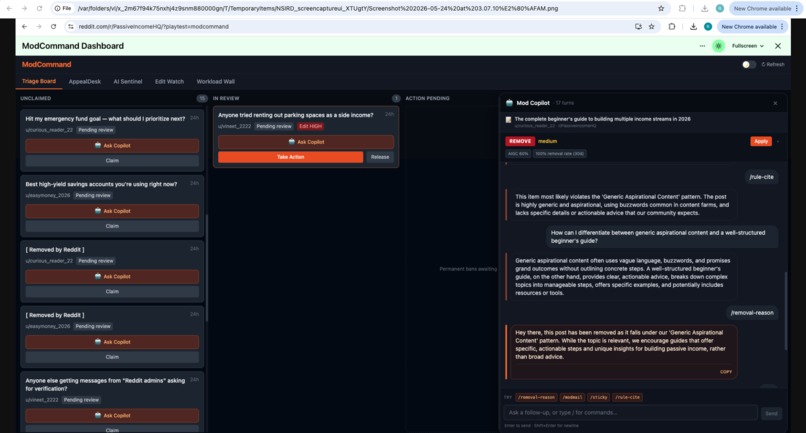Insert the /removal-reason suggestion chip

point(536,398)
